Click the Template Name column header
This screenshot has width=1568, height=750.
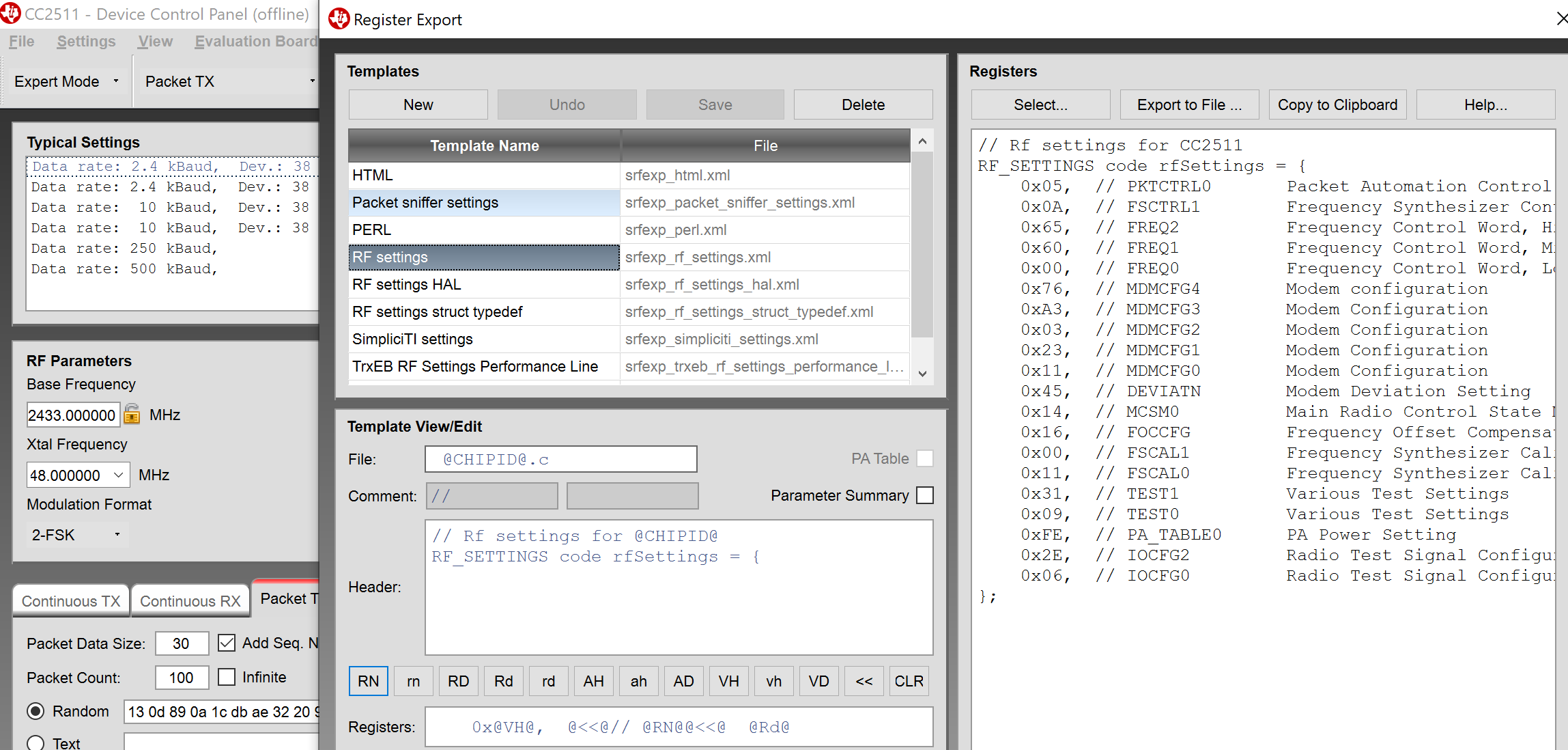click(x=485, y=145)
